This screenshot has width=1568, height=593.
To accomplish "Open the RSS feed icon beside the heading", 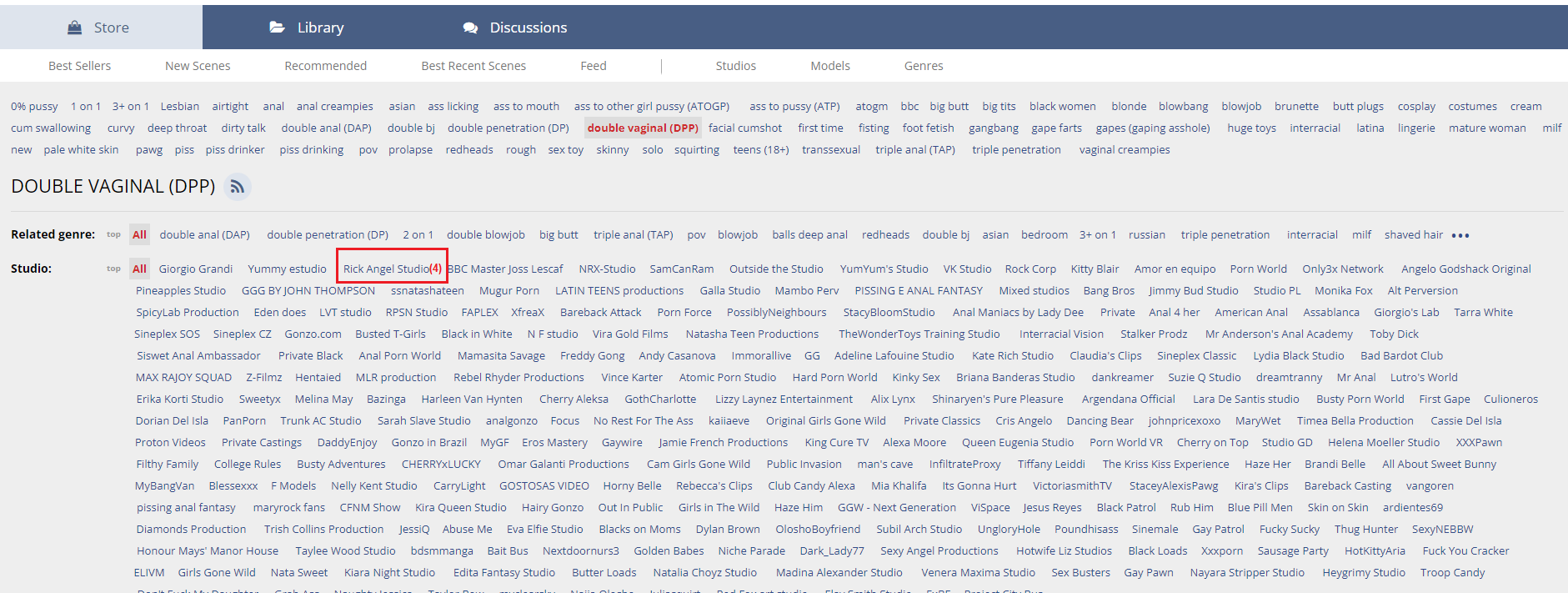I will click(x=238, y=187).
